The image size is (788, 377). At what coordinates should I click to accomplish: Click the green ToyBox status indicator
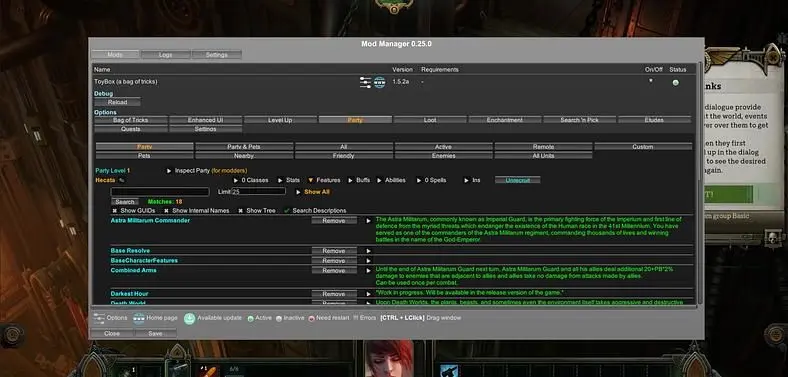pos(675,82)
